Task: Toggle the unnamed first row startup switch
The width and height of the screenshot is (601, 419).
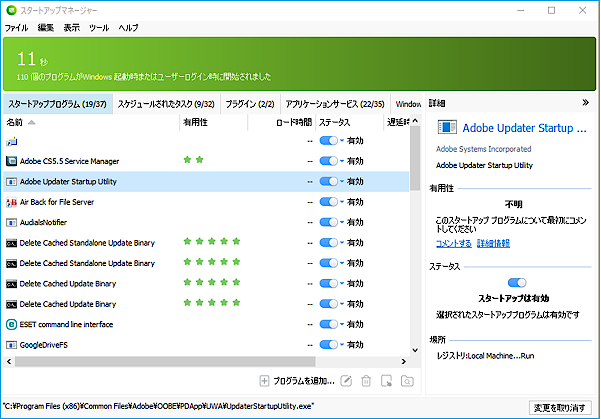Action: (x=328, y=141)
